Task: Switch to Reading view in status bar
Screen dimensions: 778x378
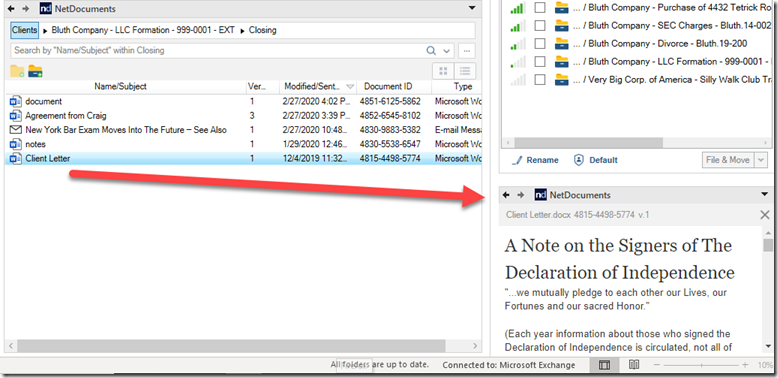Action: 634,365
